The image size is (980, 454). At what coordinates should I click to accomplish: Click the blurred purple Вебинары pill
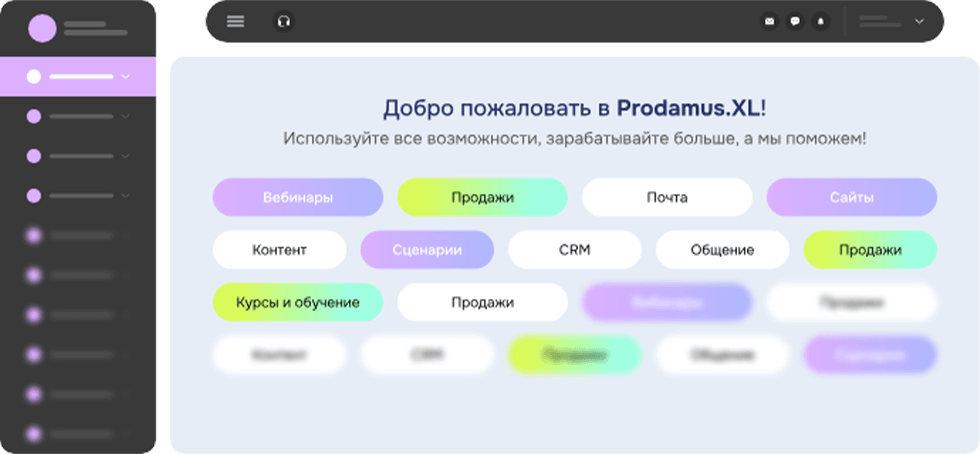point(667,303)
